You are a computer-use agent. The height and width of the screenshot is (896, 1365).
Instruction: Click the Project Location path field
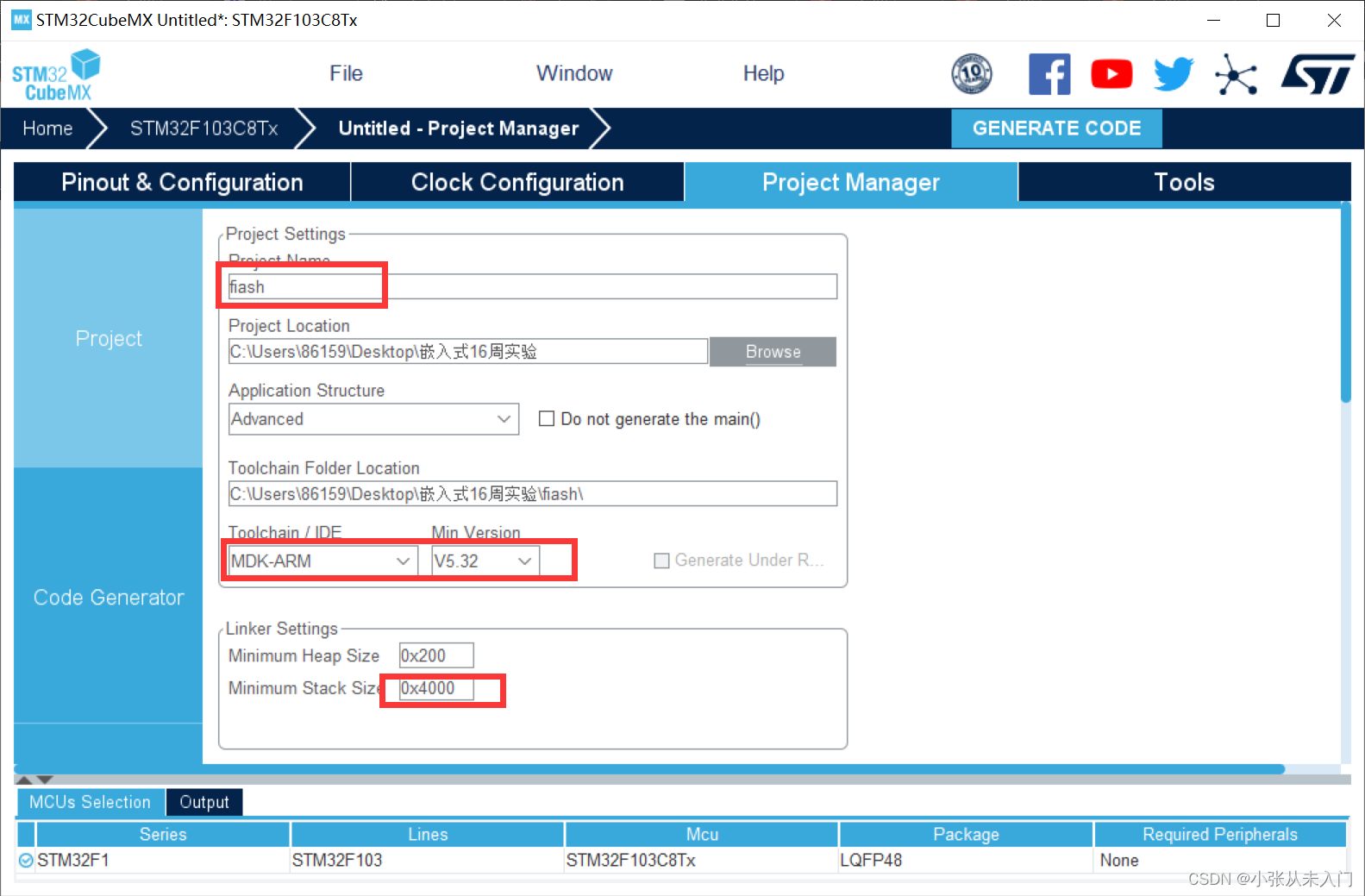click(467, 351)
